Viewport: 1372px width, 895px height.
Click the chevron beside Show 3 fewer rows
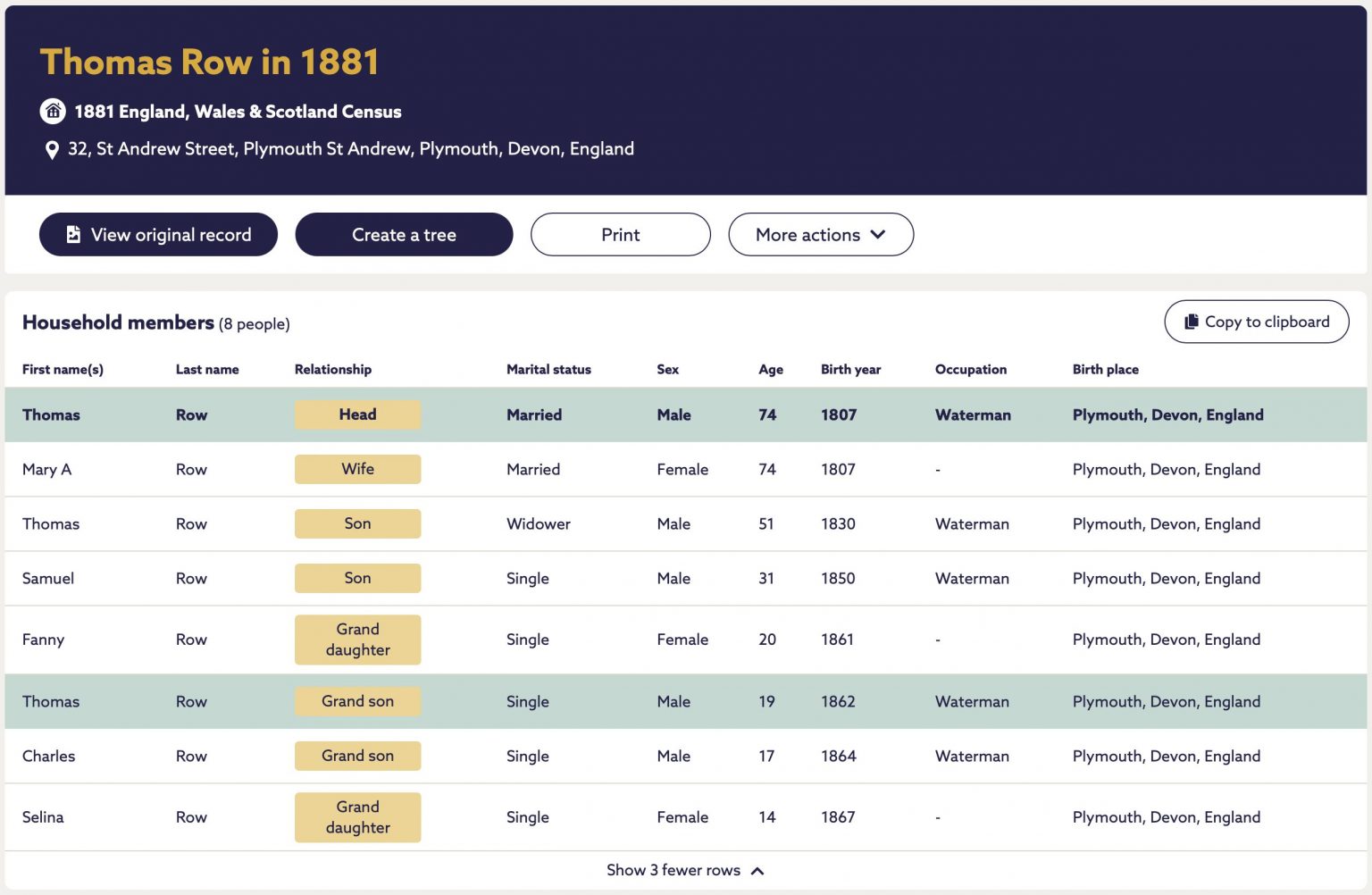click(757, 871)
